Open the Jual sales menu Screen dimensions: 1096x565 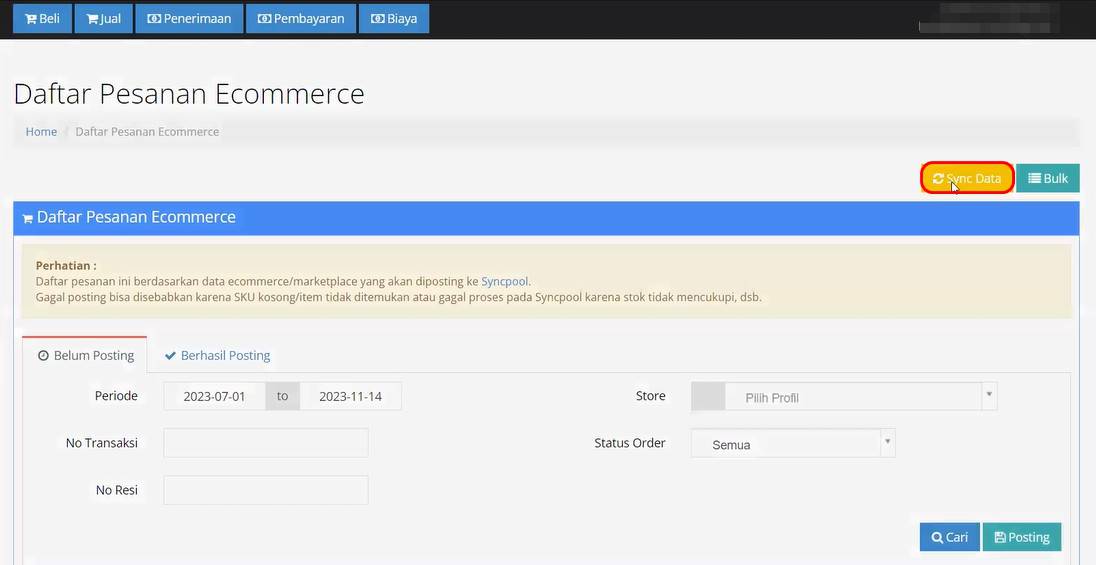pos(104,19)
